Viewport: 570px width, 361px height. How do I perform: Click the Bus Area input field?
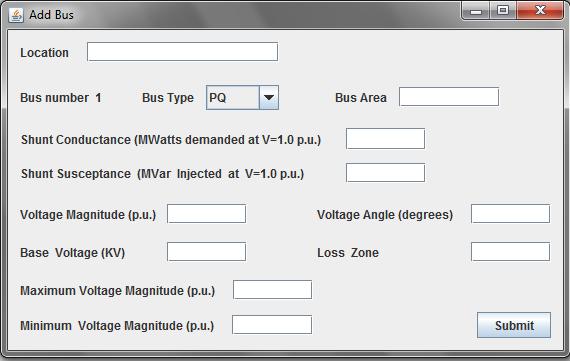(x=449, y=97)
